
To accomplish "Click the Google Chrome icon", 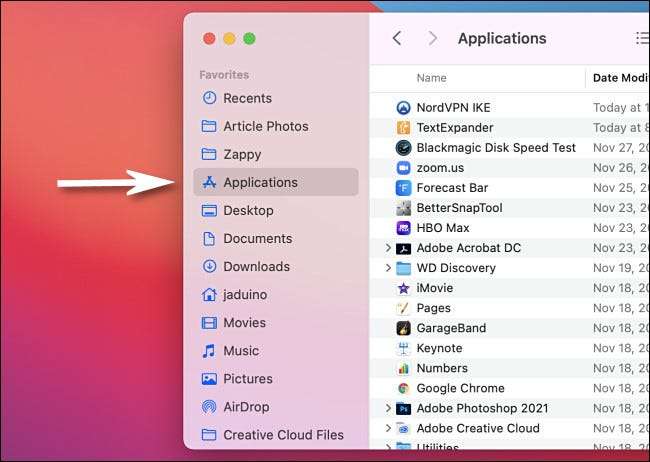I will (403, 388).
